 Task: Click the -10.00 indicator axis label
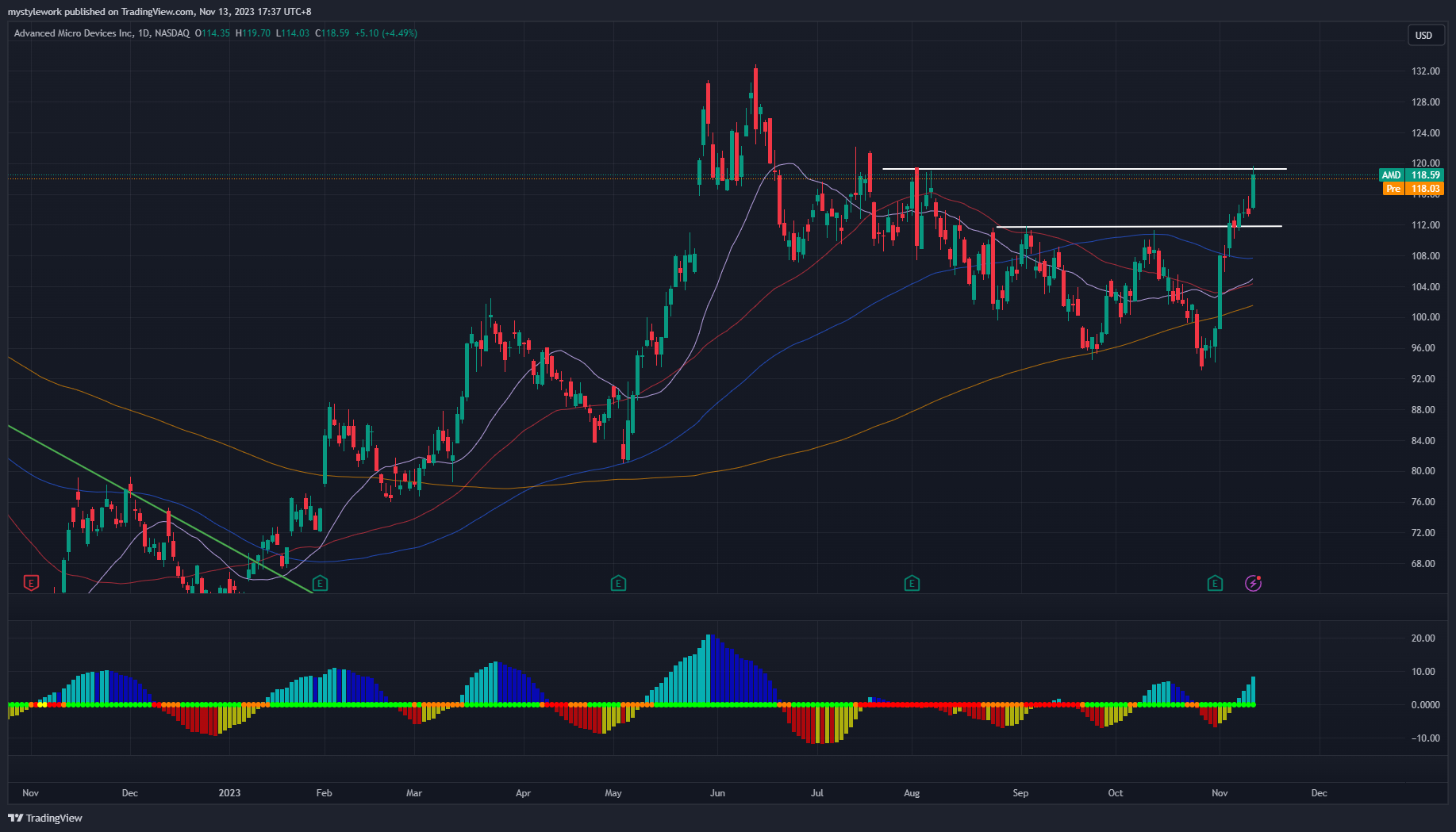click(1425, 738)
